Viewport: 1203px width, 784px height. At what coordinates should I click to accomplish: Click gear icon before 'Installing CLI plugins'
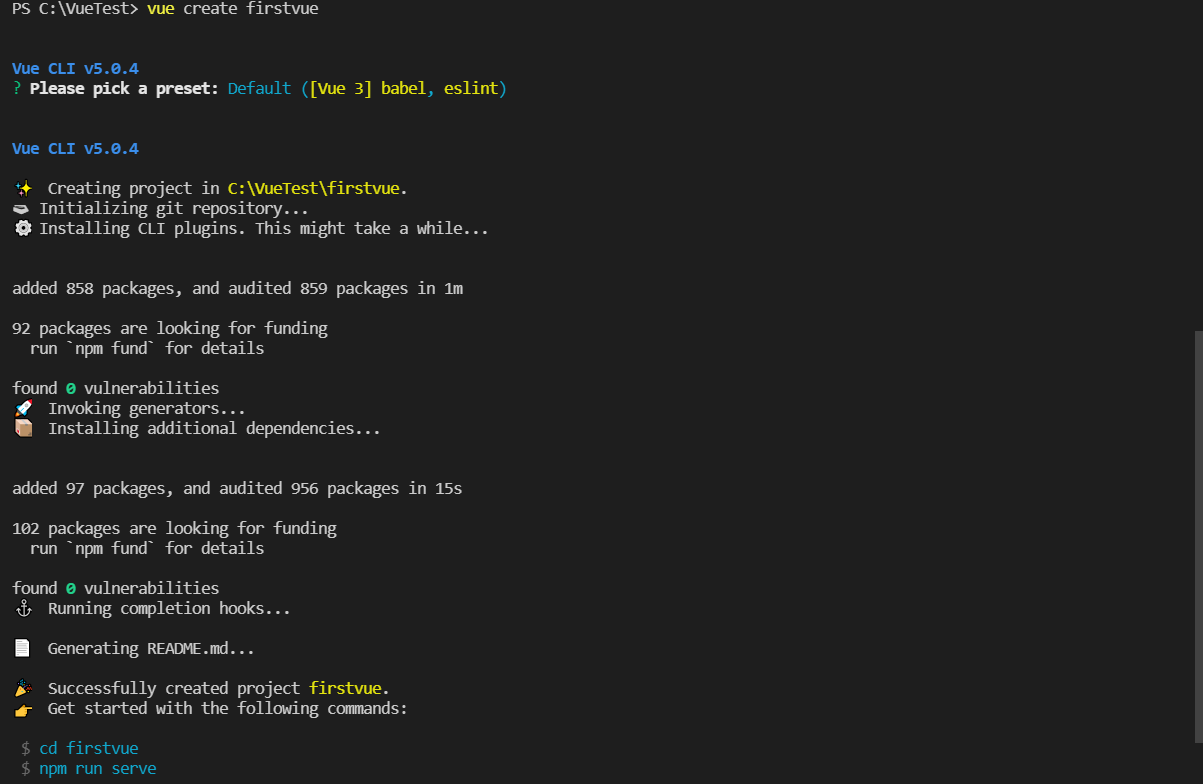22,229
